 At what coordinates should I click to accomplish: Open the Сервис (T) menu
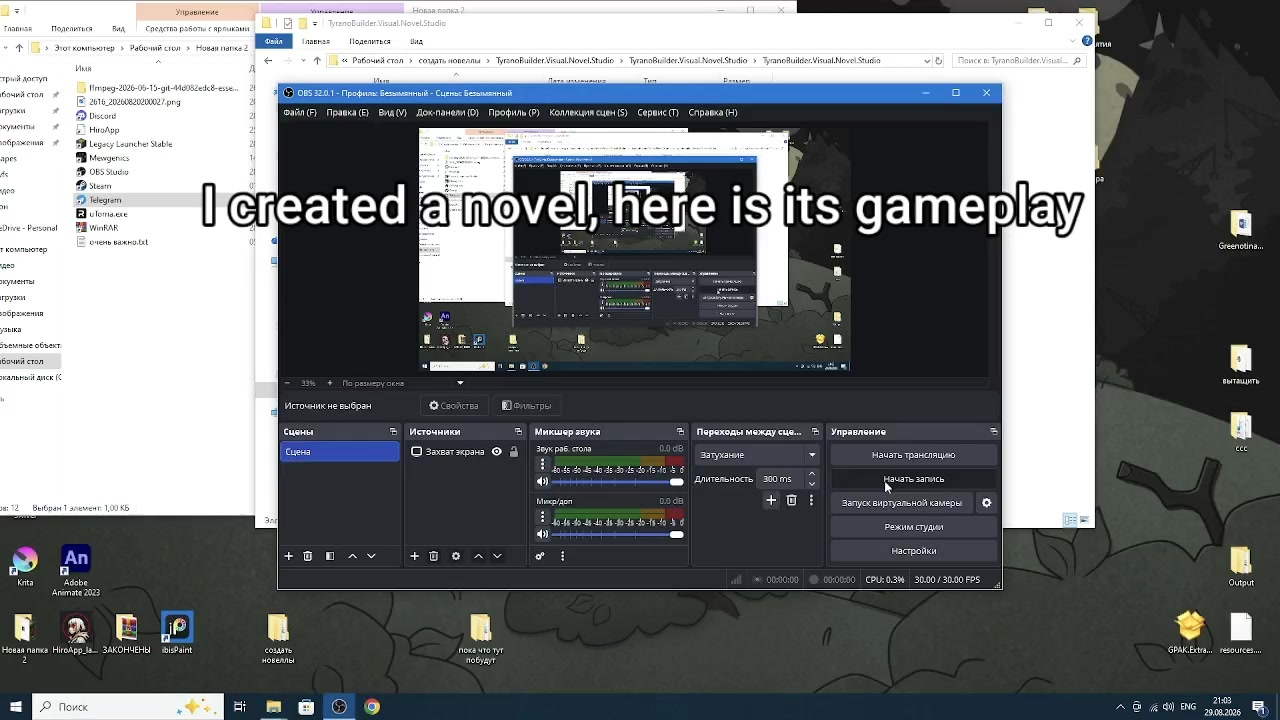[x=658, y=113]
